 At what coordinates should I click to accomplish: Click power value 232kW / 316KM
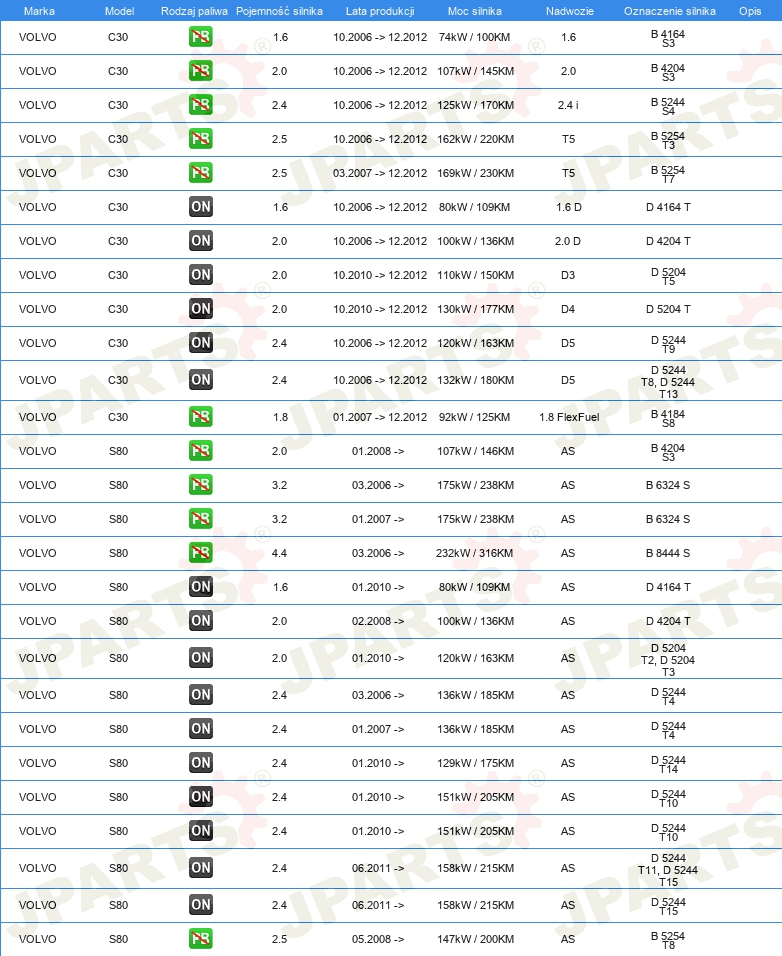point(475,553)
